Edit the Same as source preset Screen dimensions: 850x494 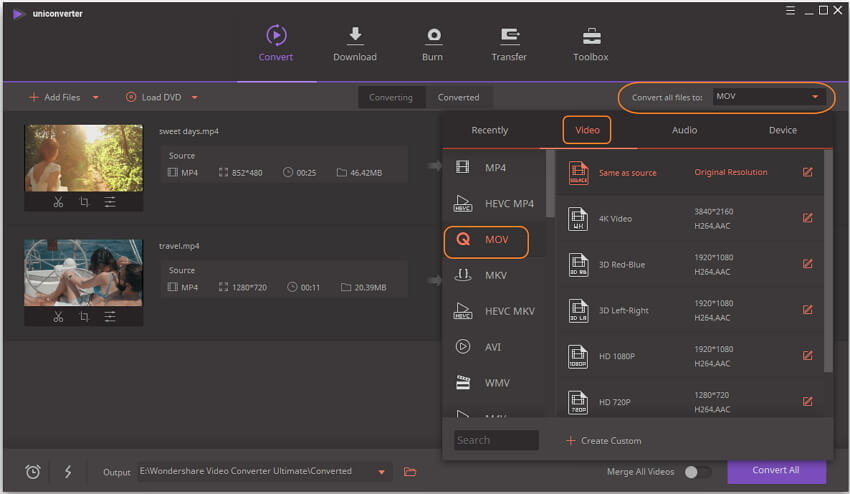click(x=807, y=172)
